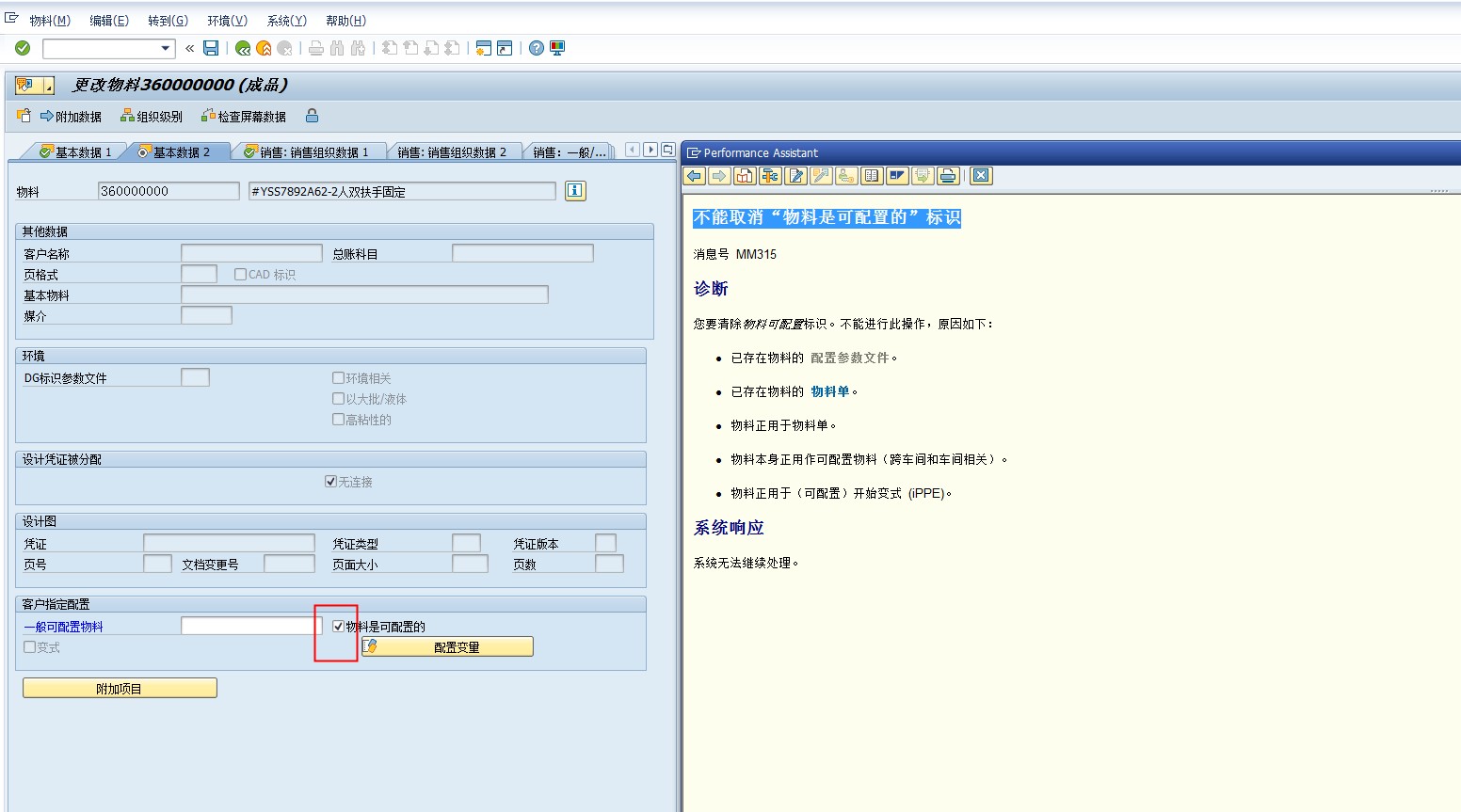This screenshot has height=812, width=1461.
Task: Follow the 配置参数文件 link in the diagnosis
Action: pyautogui.click(x=849, y=358)
